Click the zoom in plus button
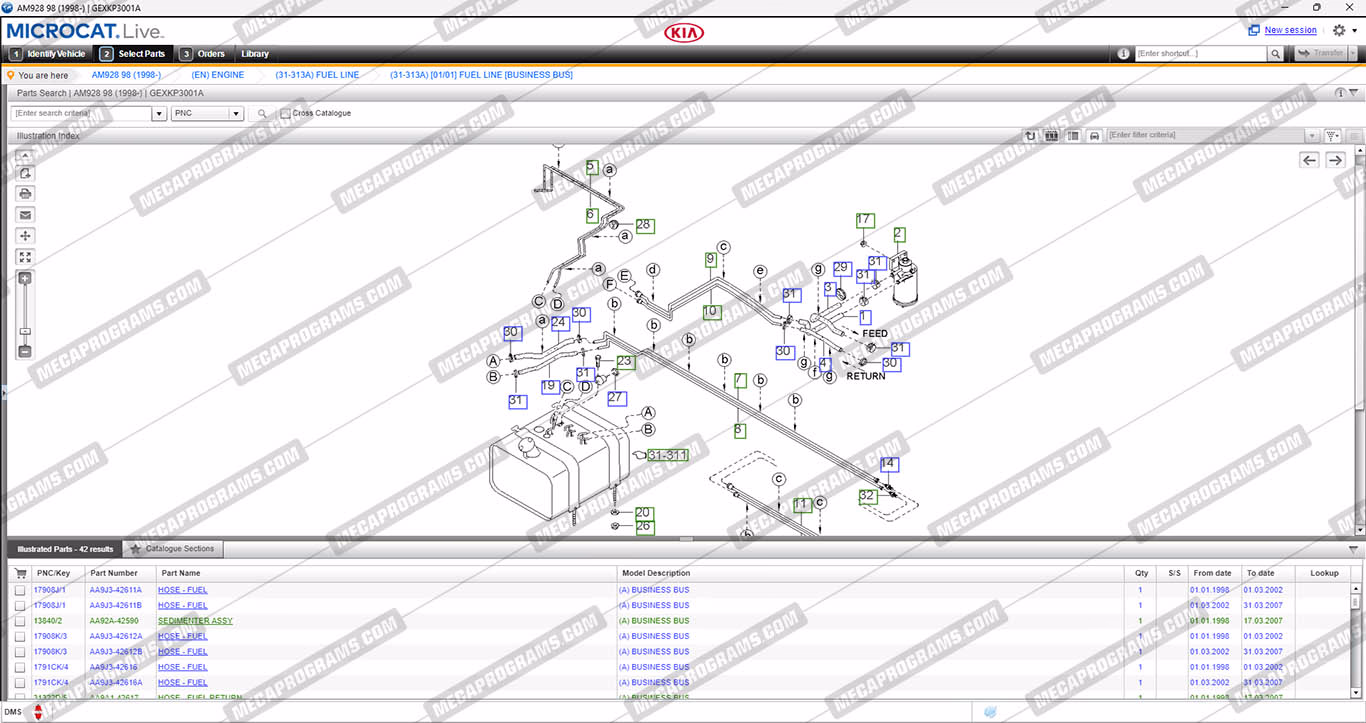 pyautogui.click(x=25, y=278)
